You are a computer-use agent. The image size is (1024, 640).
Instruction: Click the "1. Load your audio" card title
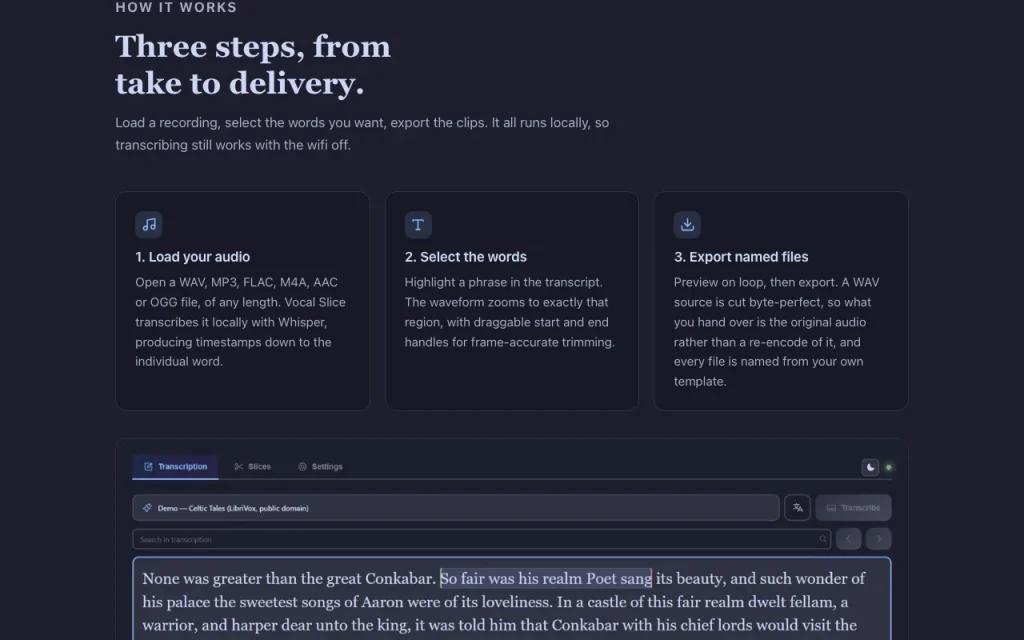[x=193, y=257]
